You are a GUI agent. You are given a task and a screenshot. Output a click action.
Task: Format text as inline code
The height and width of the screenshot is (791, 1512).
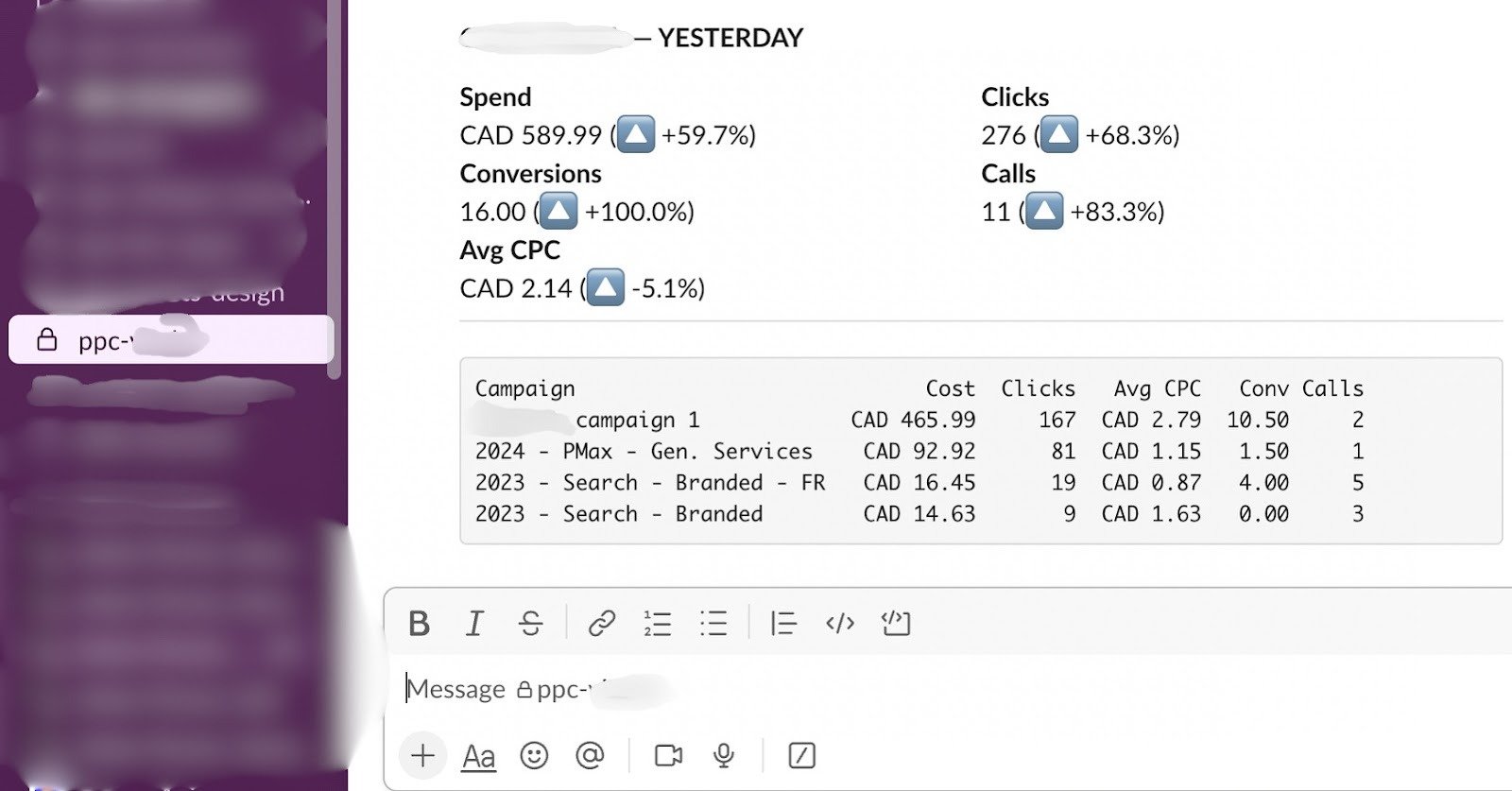pos(840,624)
